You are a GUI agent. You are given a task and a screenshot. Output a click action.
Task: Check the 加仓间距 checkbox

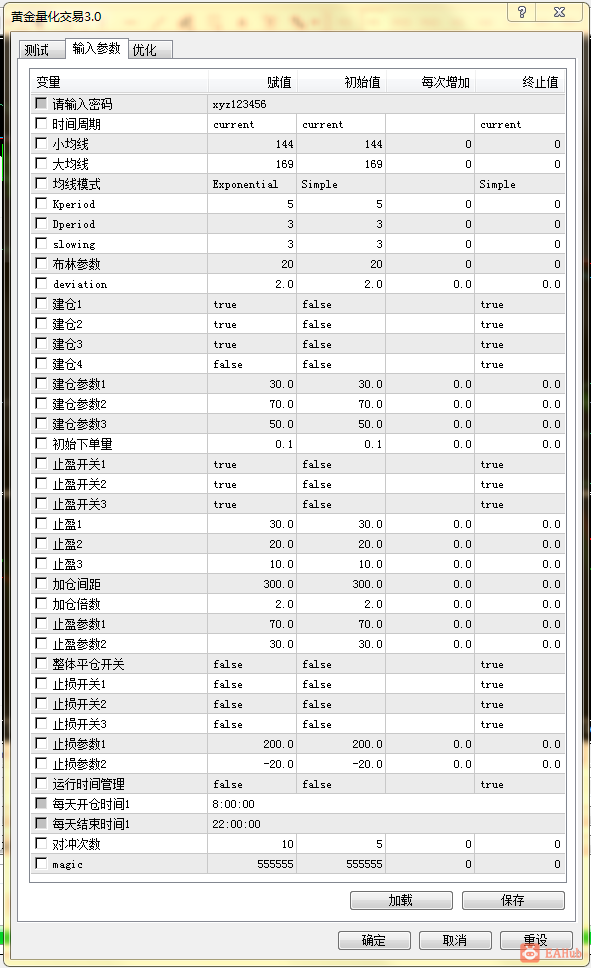point(41,583)
